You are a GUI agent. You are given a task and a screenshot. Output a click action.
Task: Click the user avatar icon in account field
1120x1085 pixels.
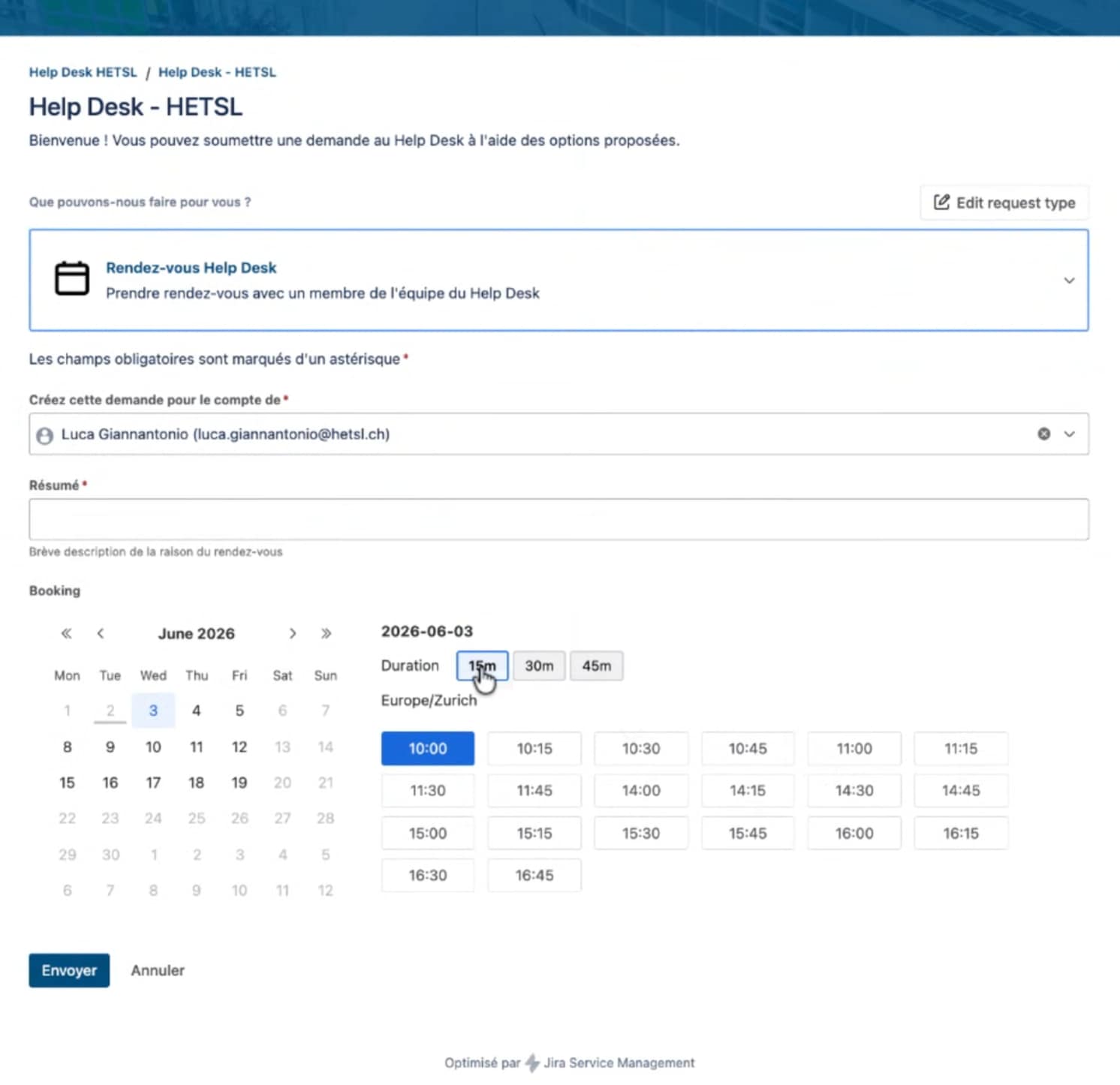pos(45,435)
